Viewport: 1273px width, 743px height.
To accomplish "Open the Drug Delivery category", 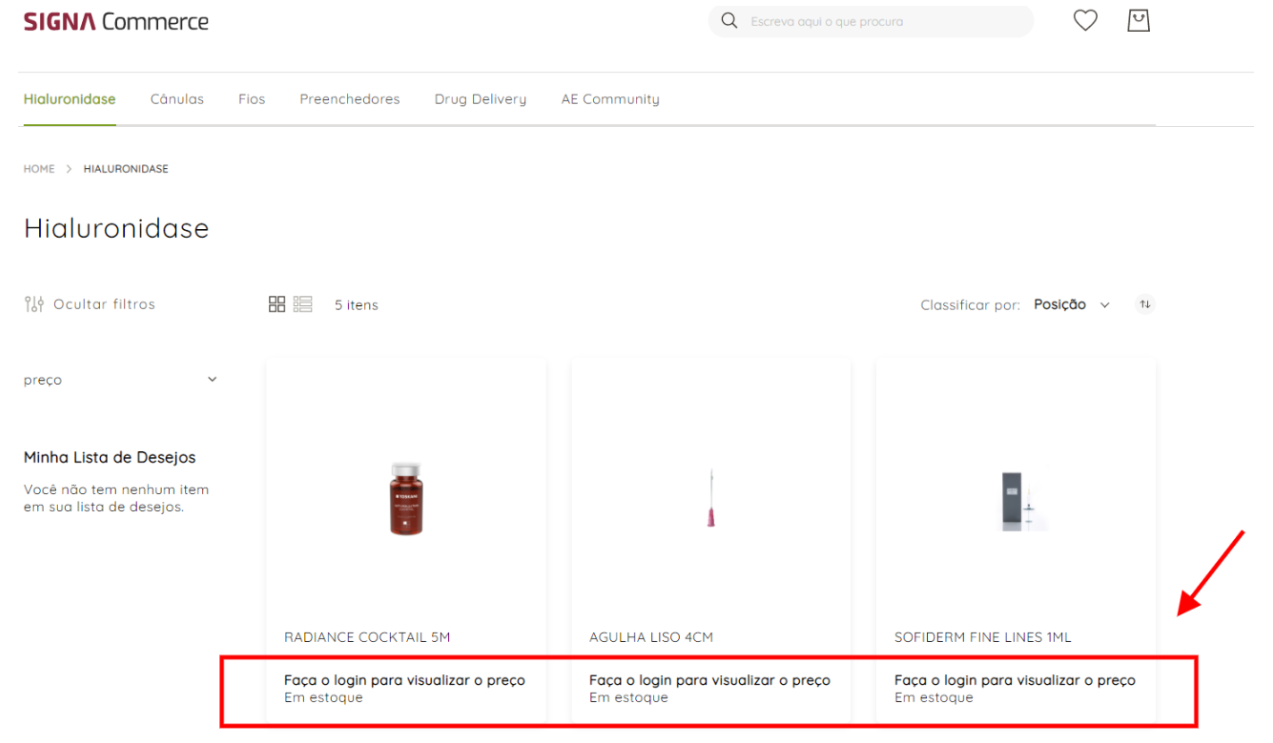I will pyautogui.click(x=480, y=99).
